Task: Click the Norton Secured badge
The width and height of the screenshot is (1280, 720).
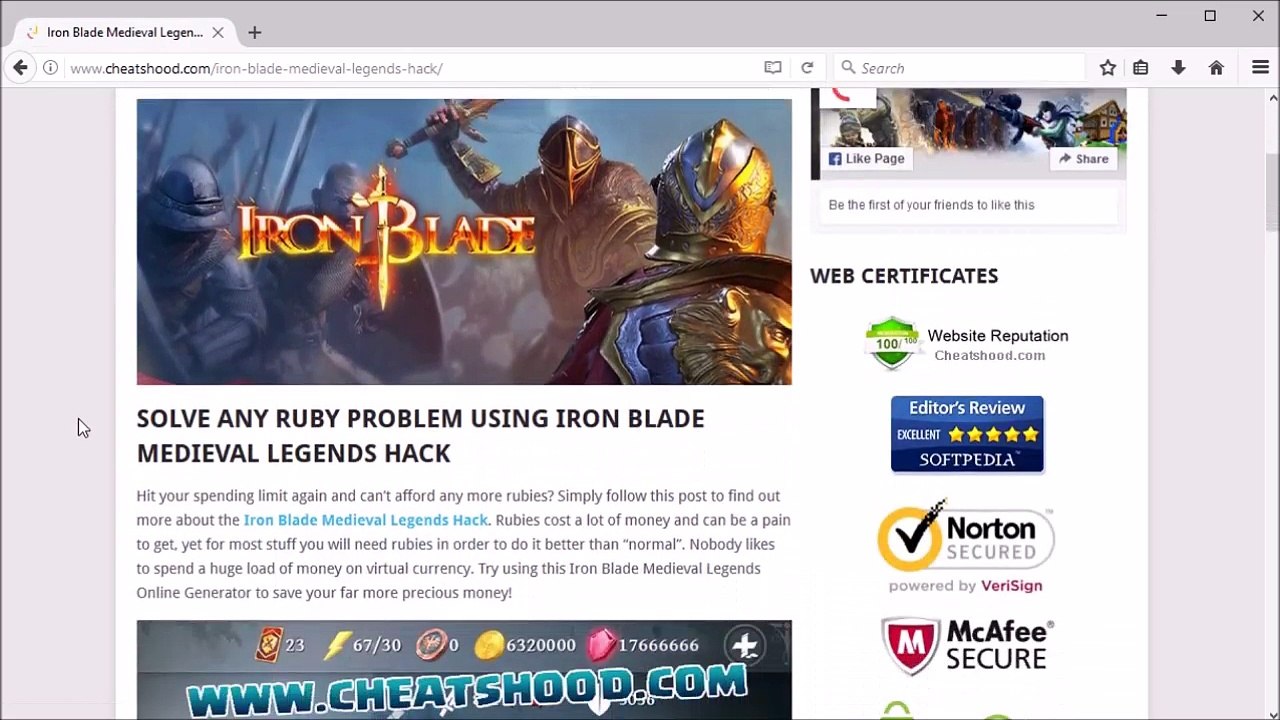Action: pos(966,546)
